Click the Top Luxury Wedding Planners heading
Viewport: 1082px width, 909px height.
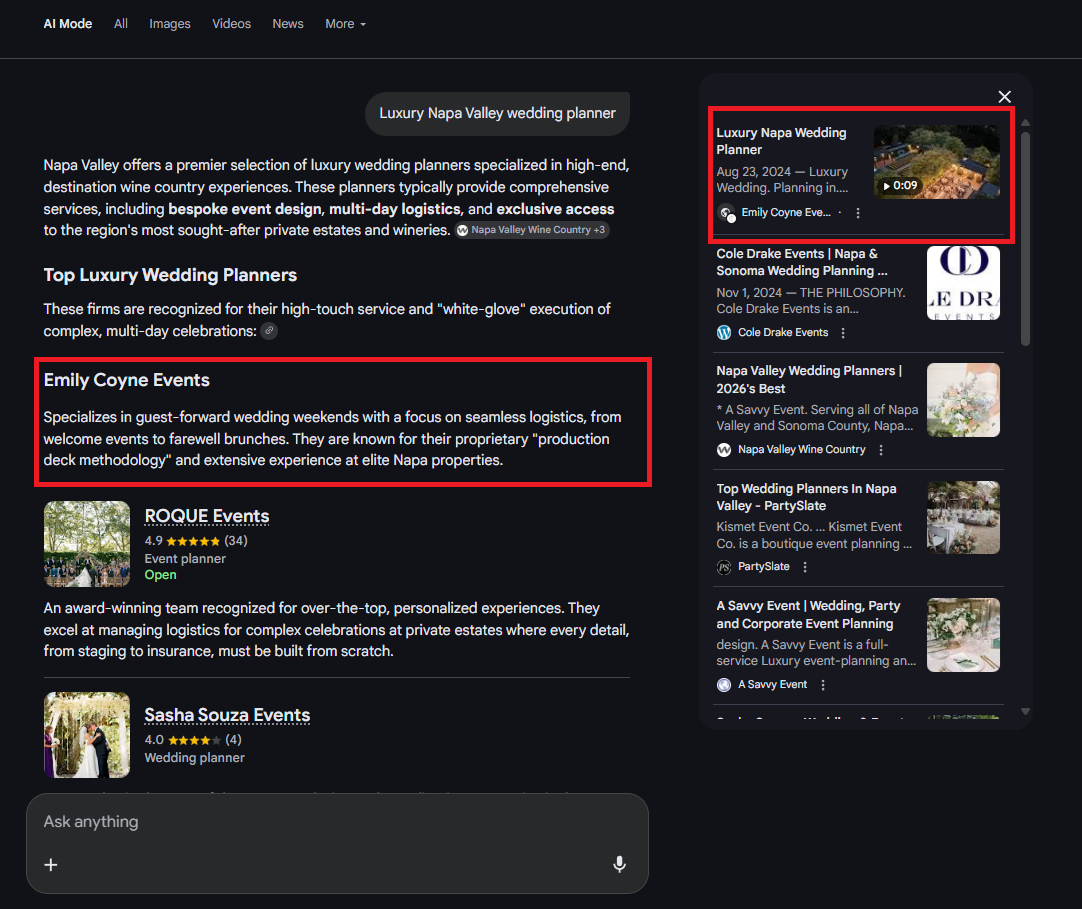[x=170, y=275]
